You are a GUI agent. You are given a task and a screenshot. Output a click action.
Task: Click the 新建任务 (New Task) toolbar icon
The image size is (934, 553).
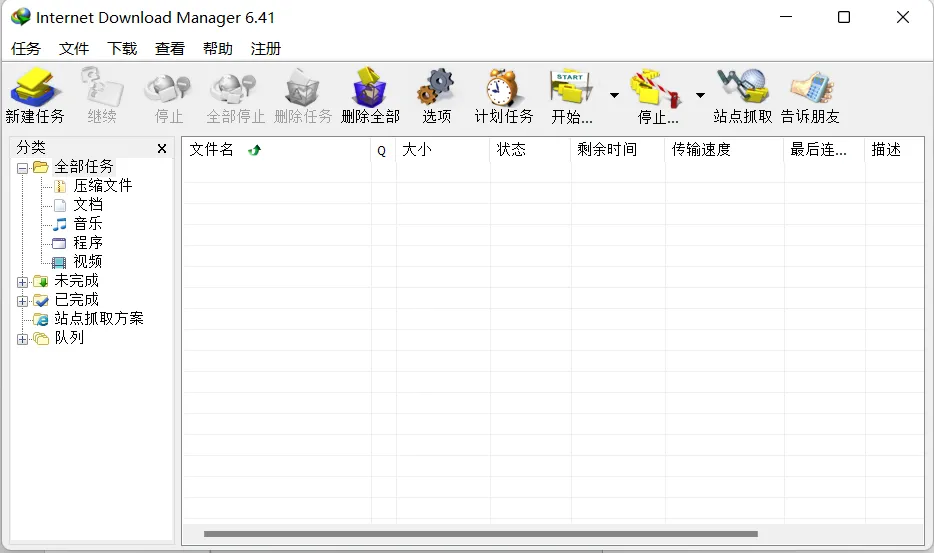pos(35,89)
